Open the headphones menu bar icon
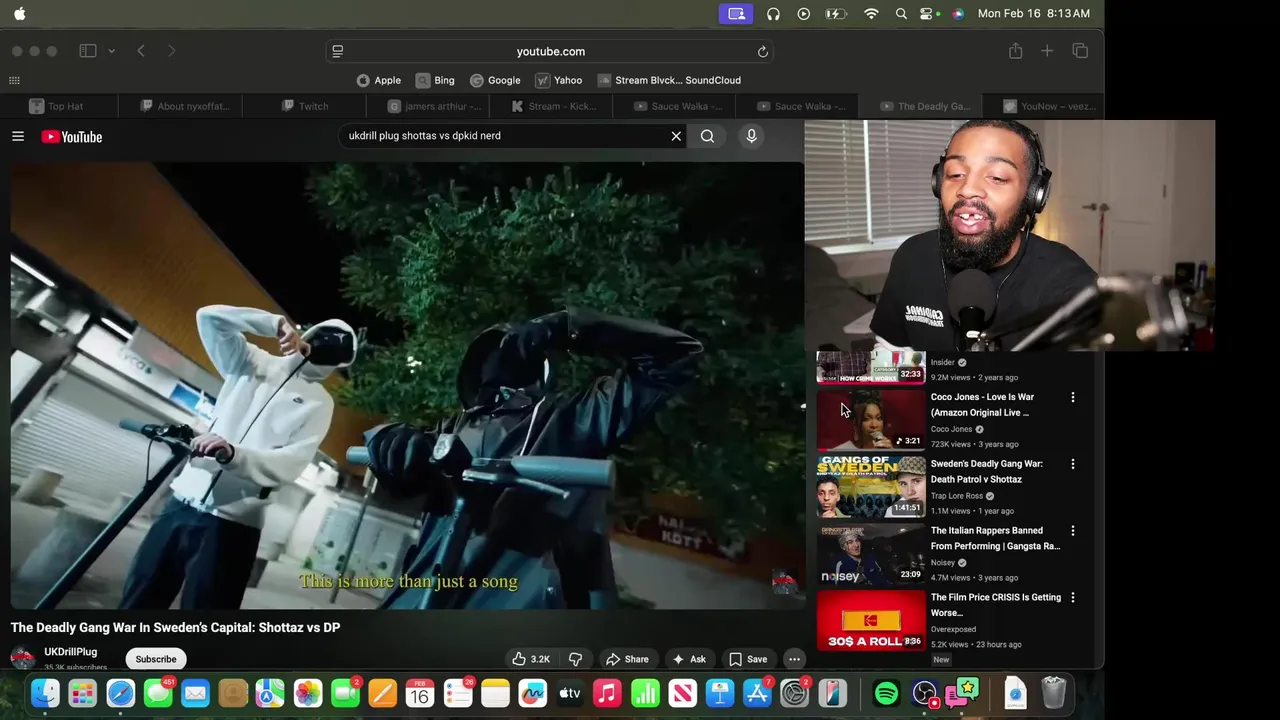The image size is (1280, 720). (773, 14)
